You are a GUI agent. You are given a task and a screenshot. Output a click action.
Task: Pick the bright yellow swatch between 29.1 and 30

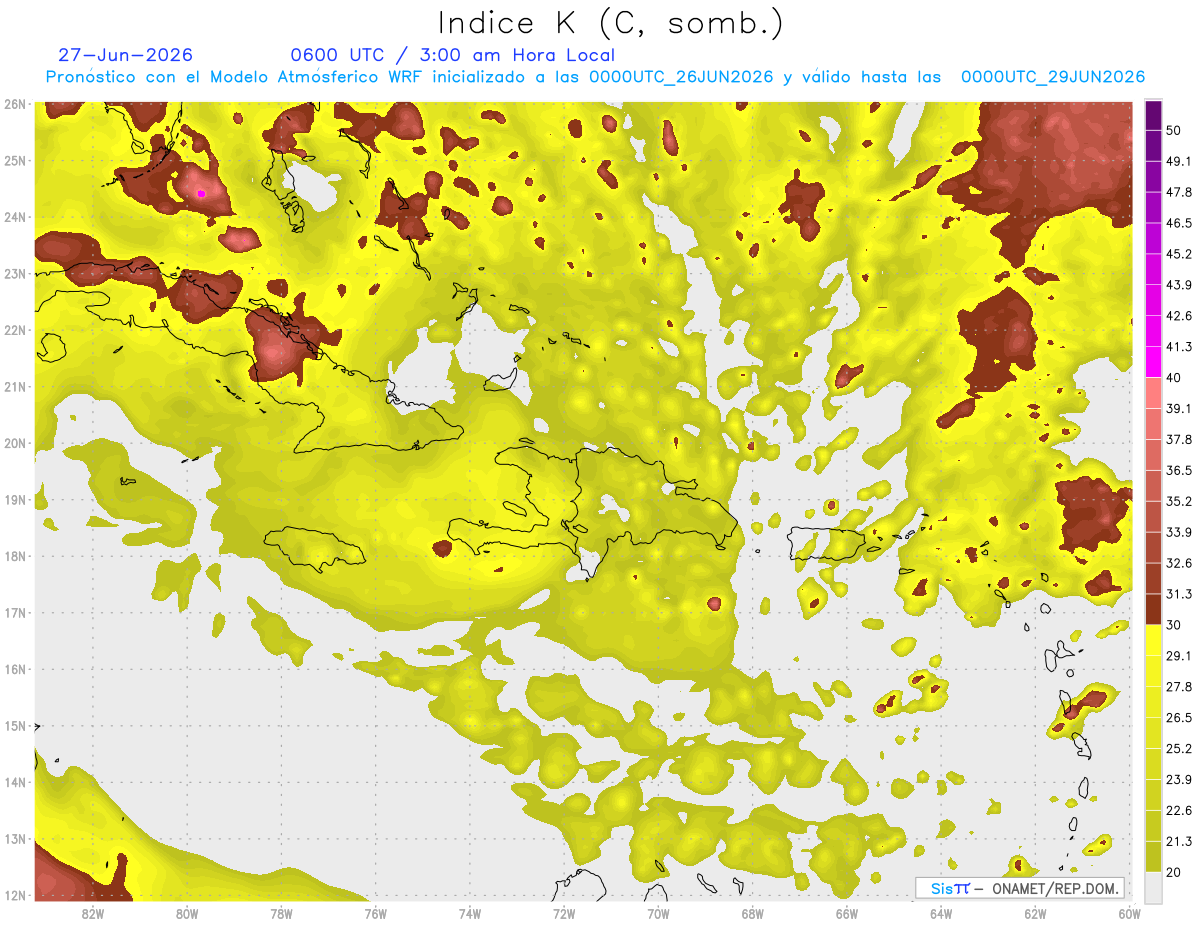1153,640
